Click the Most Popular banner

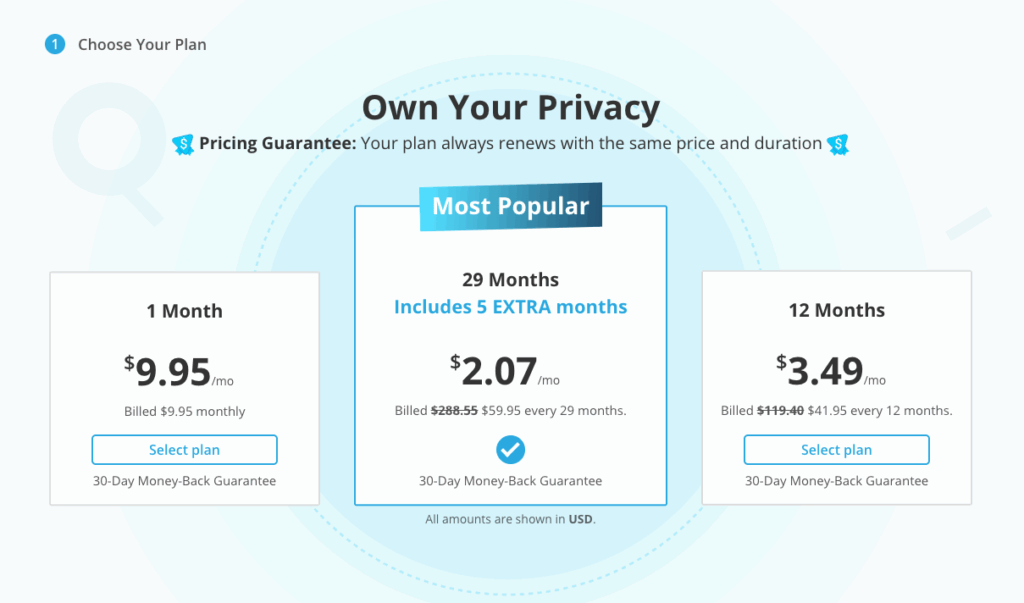pyautogui.click(x=510, y=207)
